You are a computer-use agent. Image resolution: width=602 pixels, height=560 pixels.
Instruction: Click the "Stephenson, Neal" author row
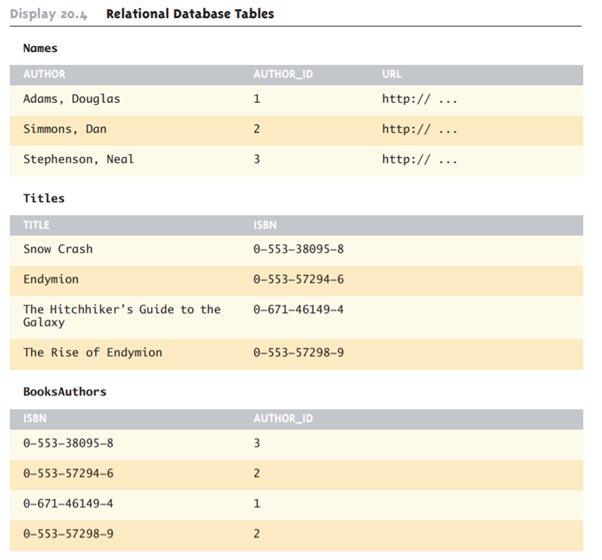point(78,160)
